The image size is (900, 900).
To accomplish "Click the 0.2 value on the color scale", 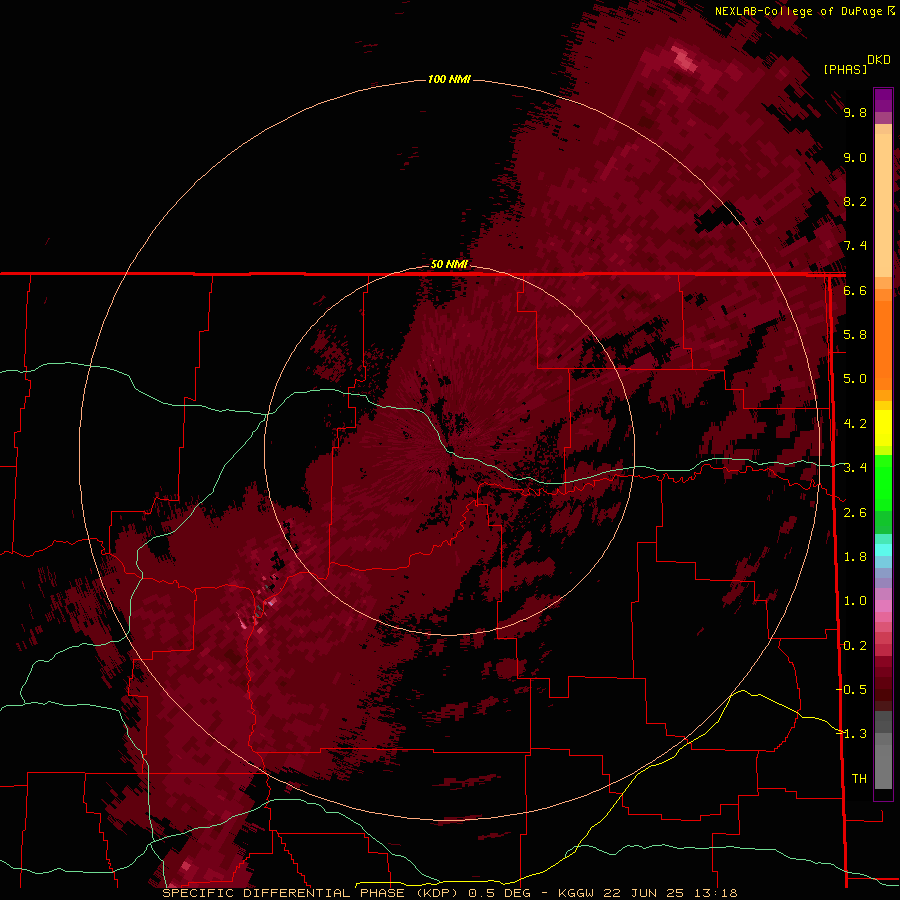I will [855, 645].
